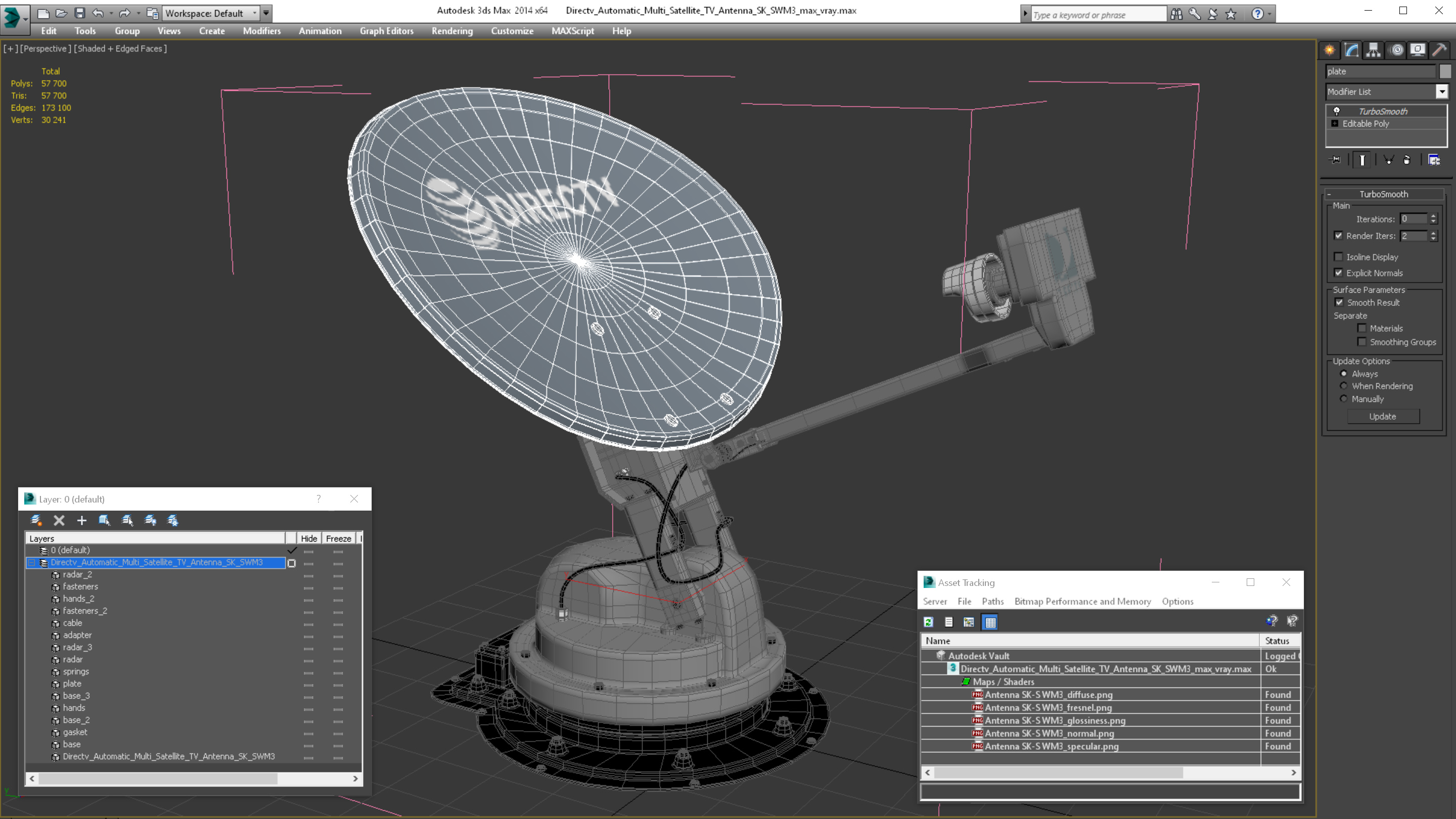The image size is (1456, 819).
Task: Click the Shaded + Edged Faces viewport label
Action: tap(120, 49)
